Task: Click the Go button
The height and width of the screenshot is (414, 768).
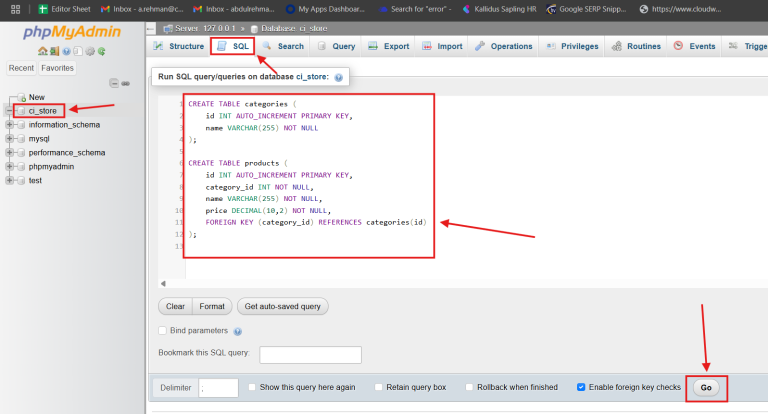Action: pyautogui.click(x=706, y=388)
